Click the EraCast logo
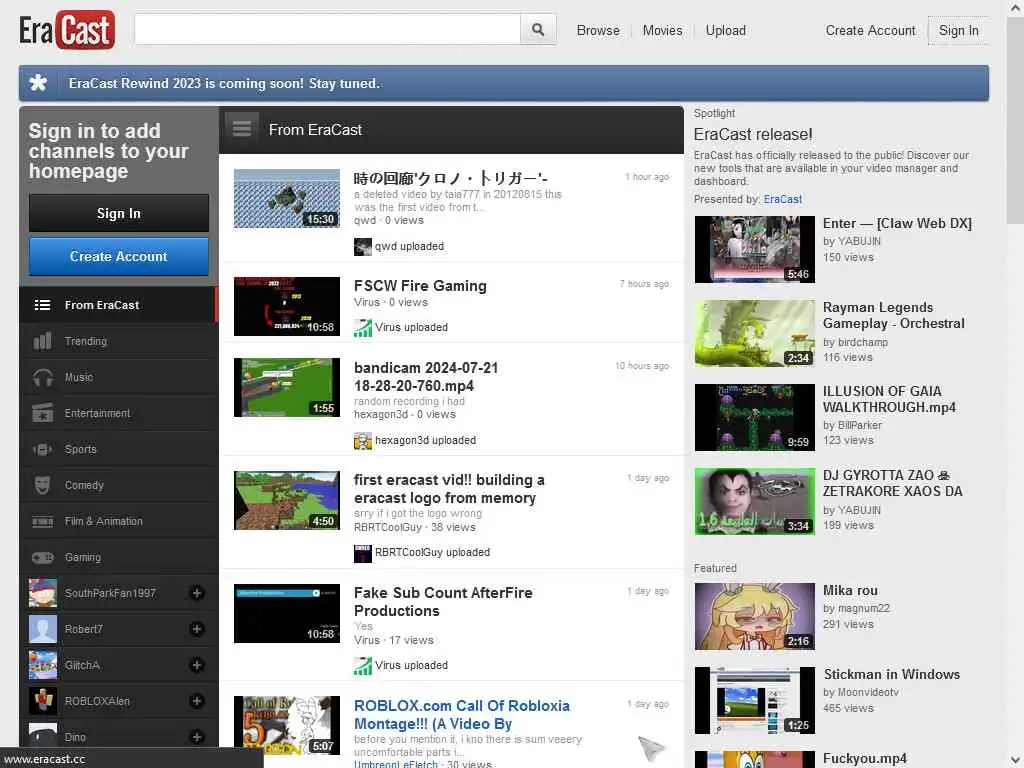This screenshot has width=1024, height=768. click(x=67, y=30)
